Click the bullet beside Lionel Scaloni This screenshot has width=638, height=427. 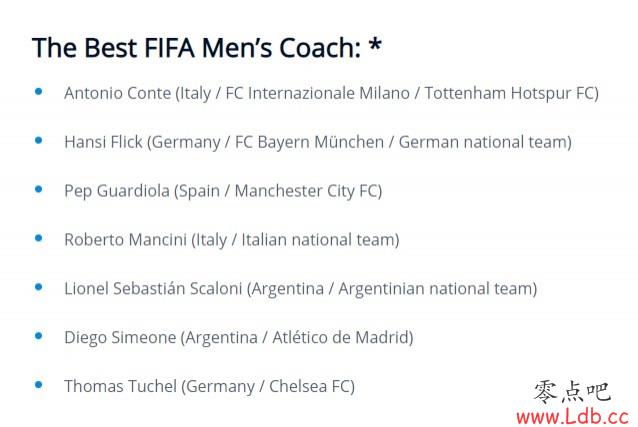tap(39, 287)
